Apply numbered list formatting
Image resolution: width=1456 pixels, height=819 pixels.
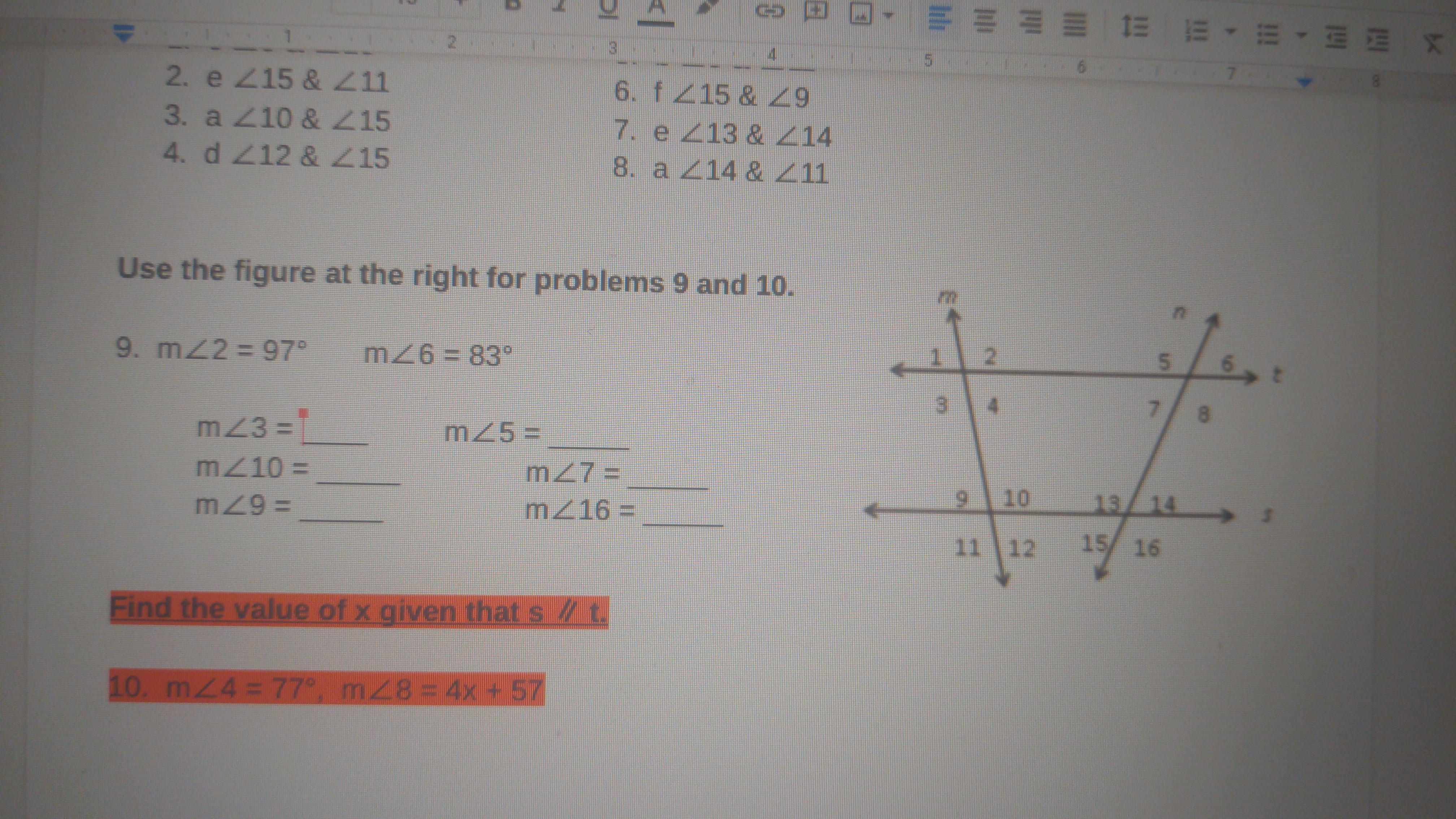tap(1197, 31)
